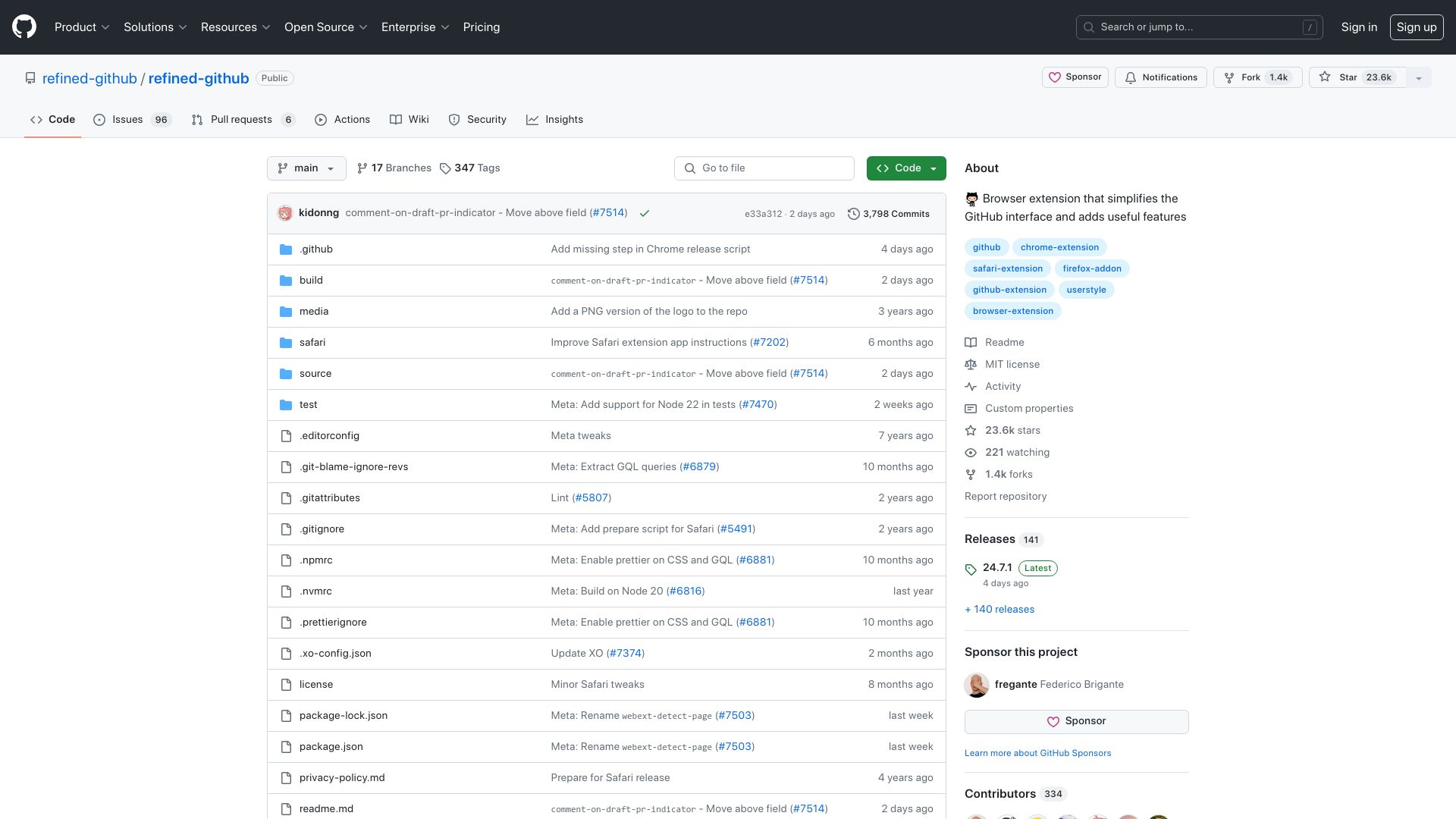Click the GitHub Octocat logo
The width and height of the screenshot is (1456, 819).
(x=24, y=27)
